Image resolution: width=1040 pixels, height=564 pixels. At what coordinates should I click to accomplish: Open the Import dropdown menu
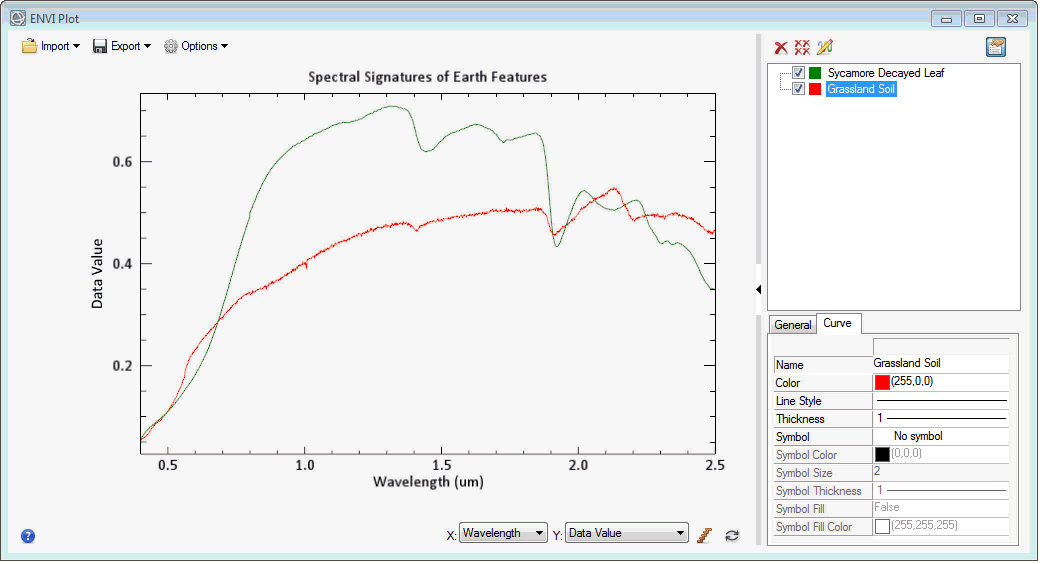(x=51, y=46)
